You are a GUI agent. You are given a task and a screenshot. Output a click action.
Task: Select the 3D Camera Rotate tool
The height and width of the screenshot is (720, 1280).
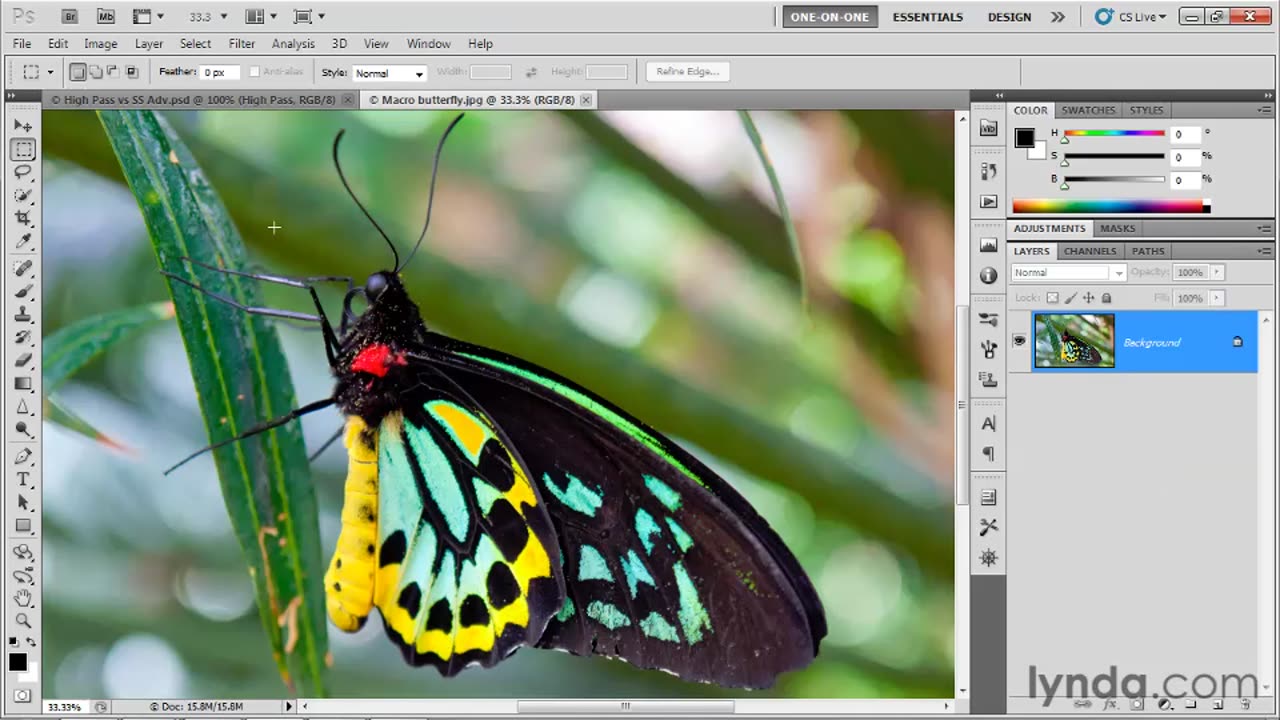point(23,576)
